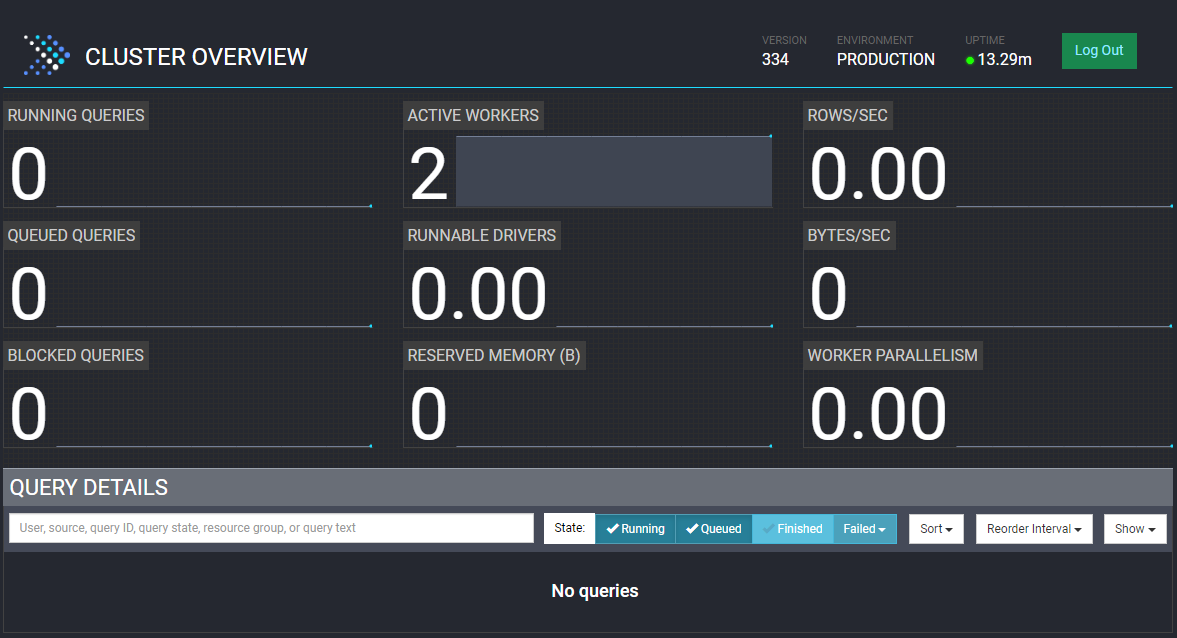Image resolution: width=1177 pixels, height=638 pixels.
Task: Click the green uptime status indicator dot
Action: point(968,60)
